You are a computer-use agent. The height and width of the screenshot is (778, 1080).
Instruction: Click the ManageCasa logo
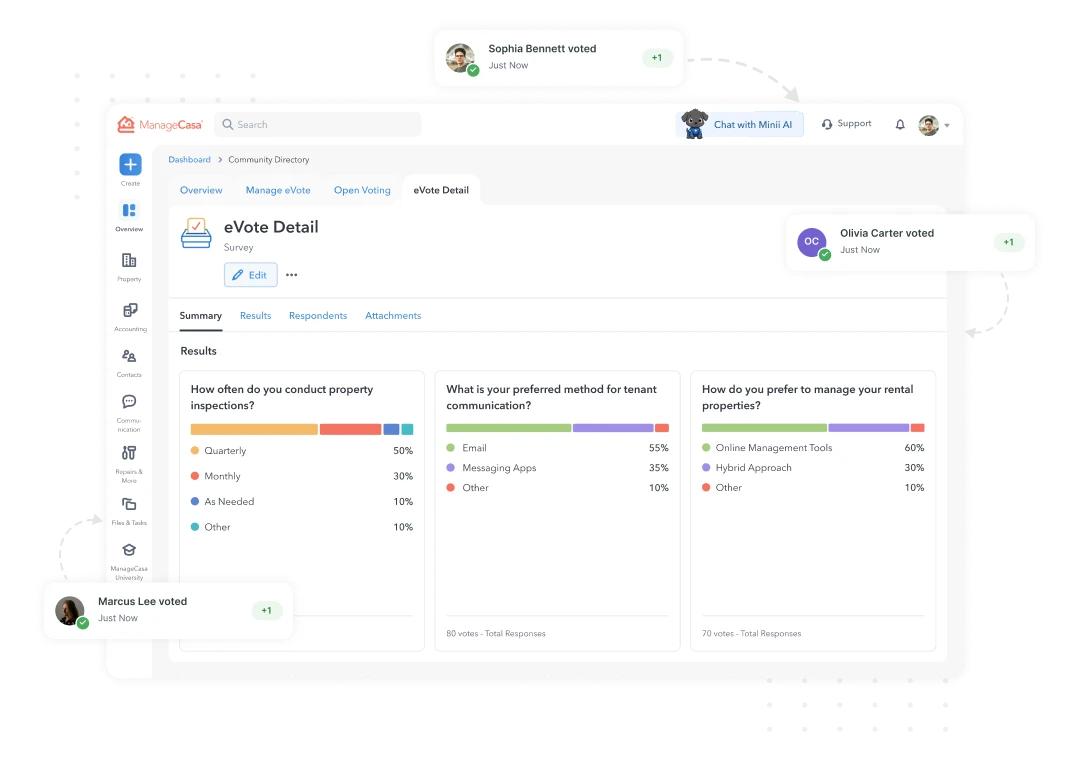coord(160,125)
